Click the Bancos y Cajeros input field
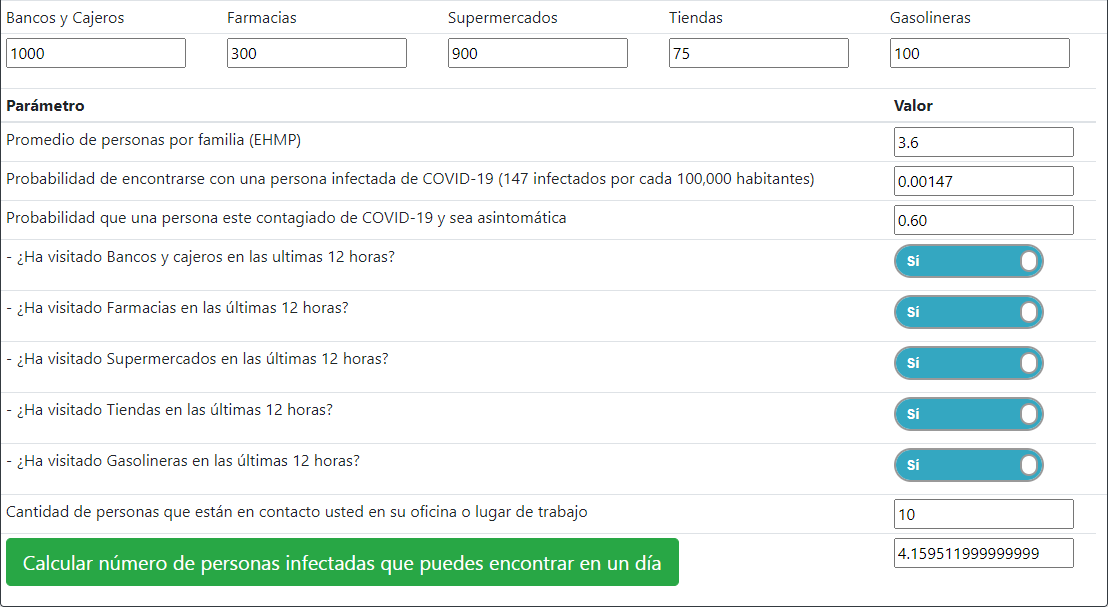 tap(96, 53)
